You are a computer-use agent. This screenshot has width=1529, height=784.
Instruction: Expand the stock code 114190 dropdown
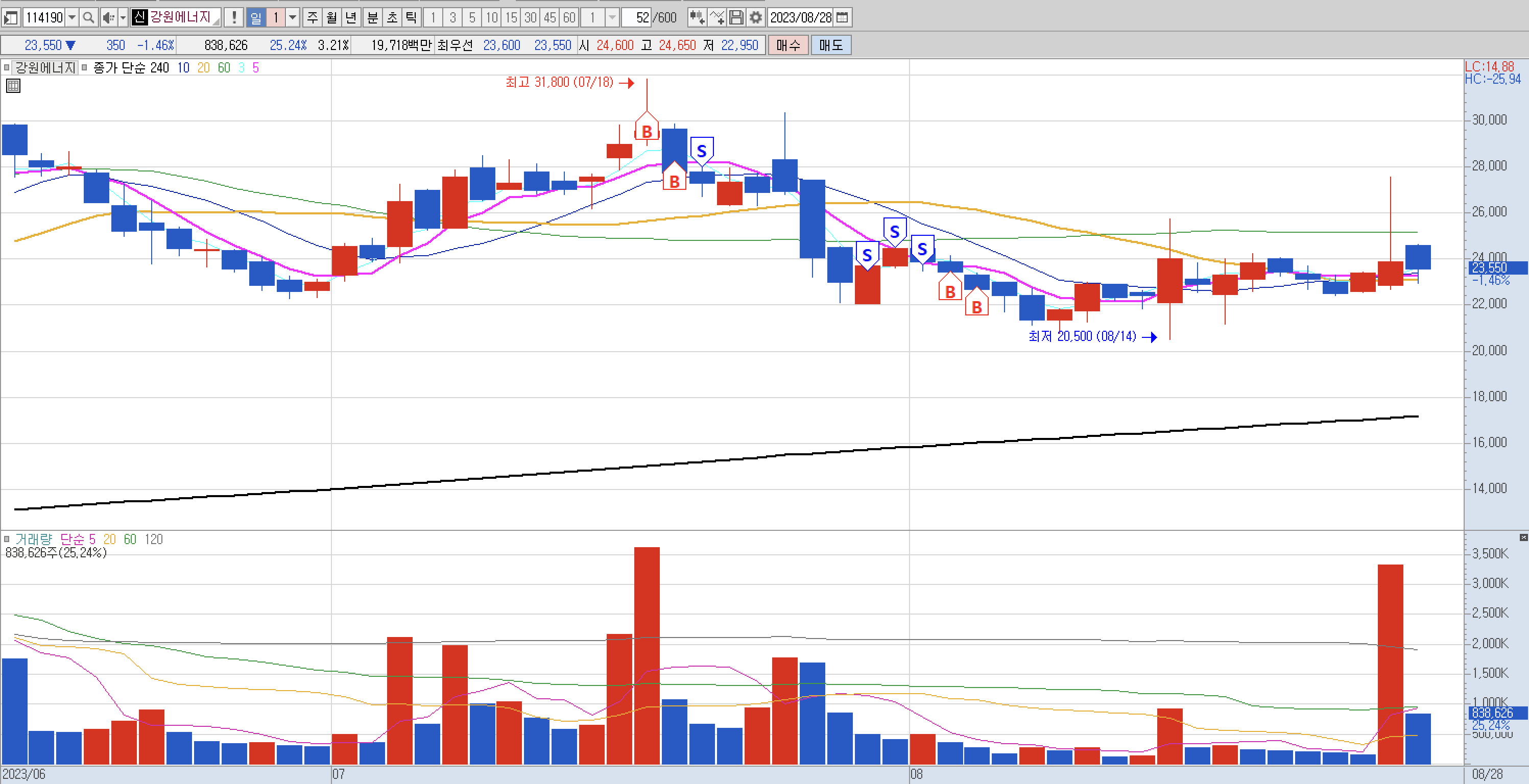72,17
